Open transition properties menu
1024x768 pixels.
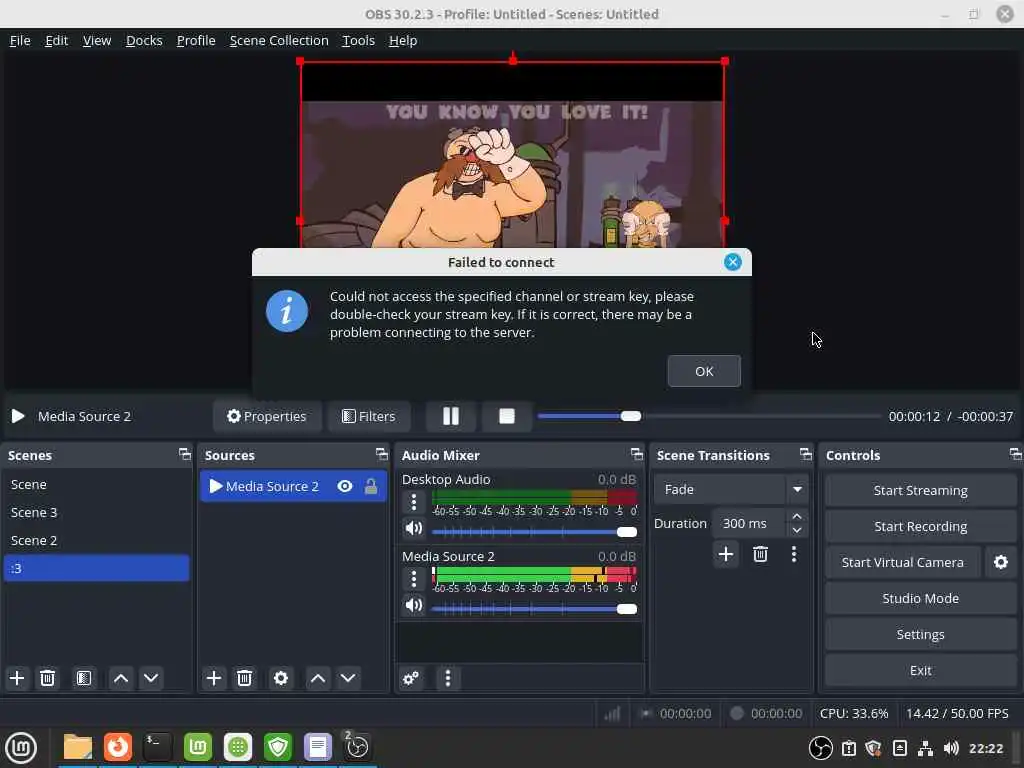(793, 554)
